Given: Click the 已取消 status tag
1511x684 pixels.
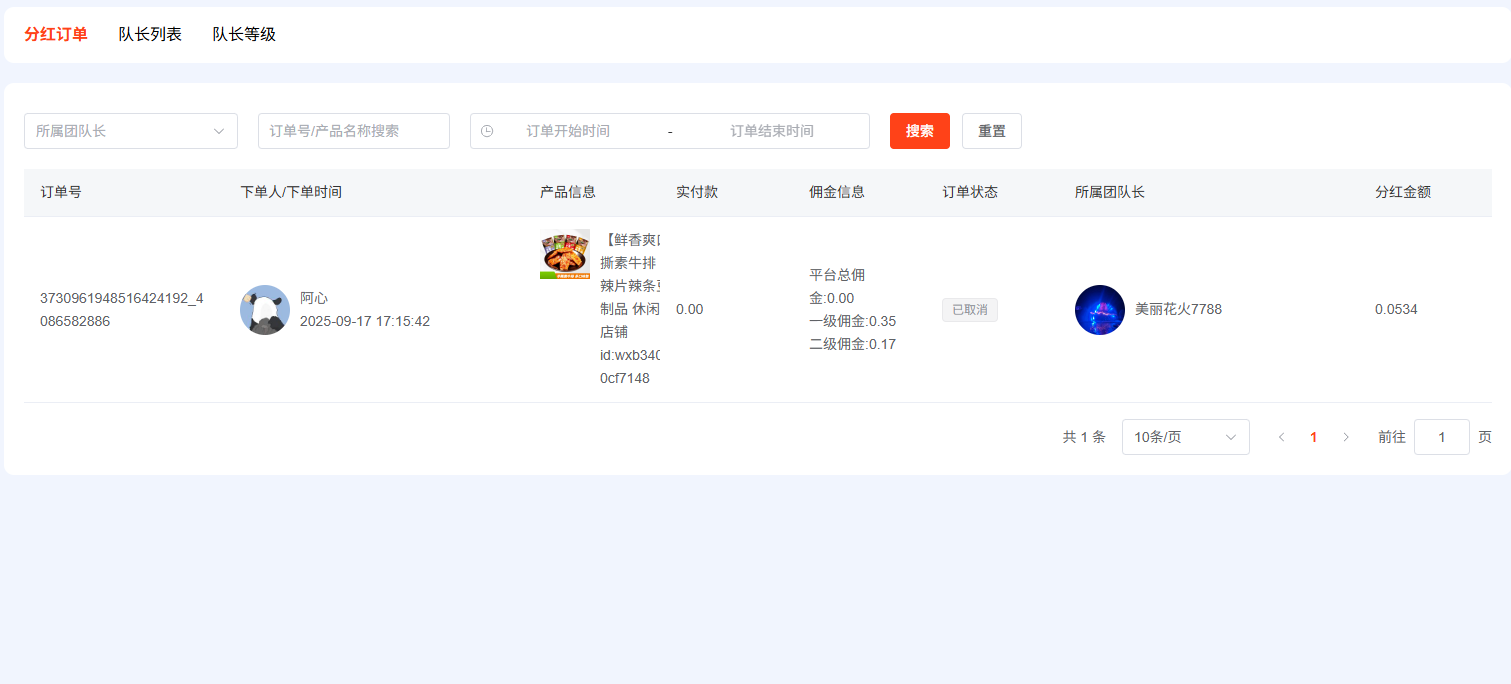Looking at the screenshot, I should point(969,310).
